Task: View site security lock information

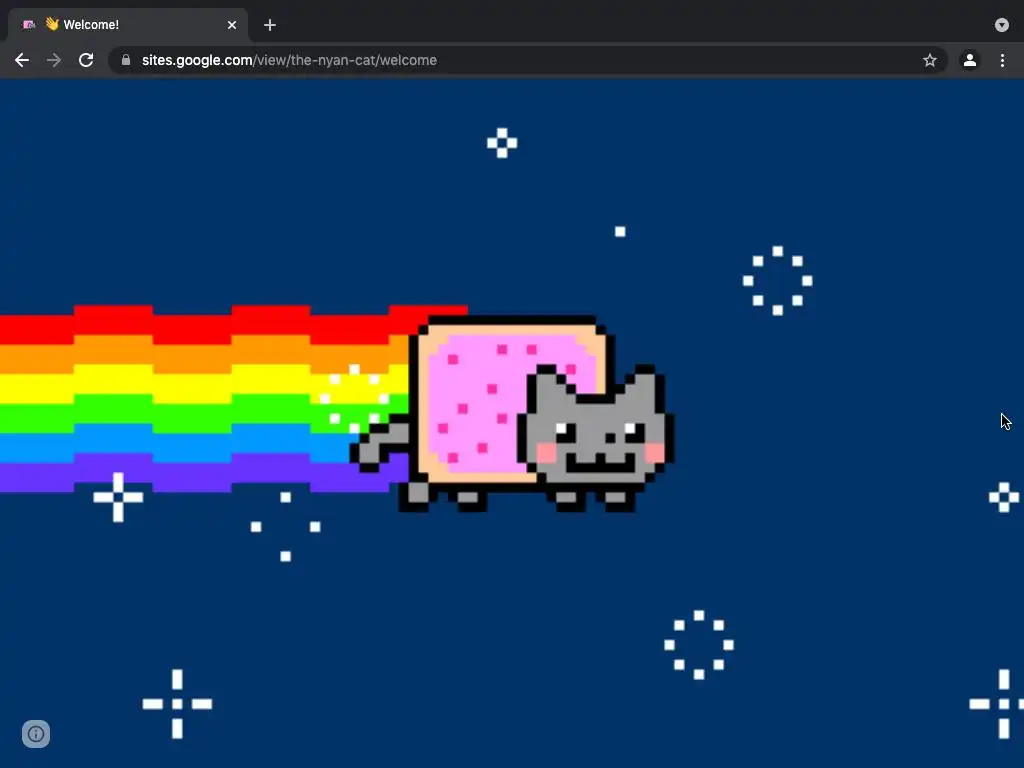Action: [126, 60]
